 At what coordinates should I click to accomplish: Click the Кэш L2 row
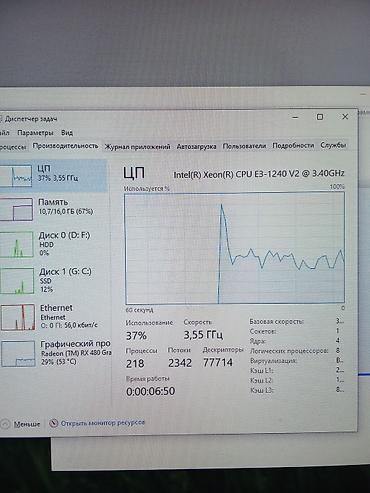point(297,380)
